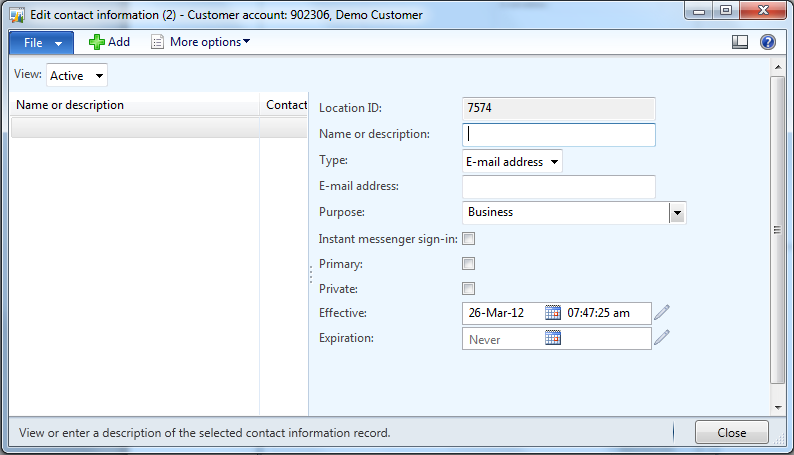Open the More options menu

[210, 42]
